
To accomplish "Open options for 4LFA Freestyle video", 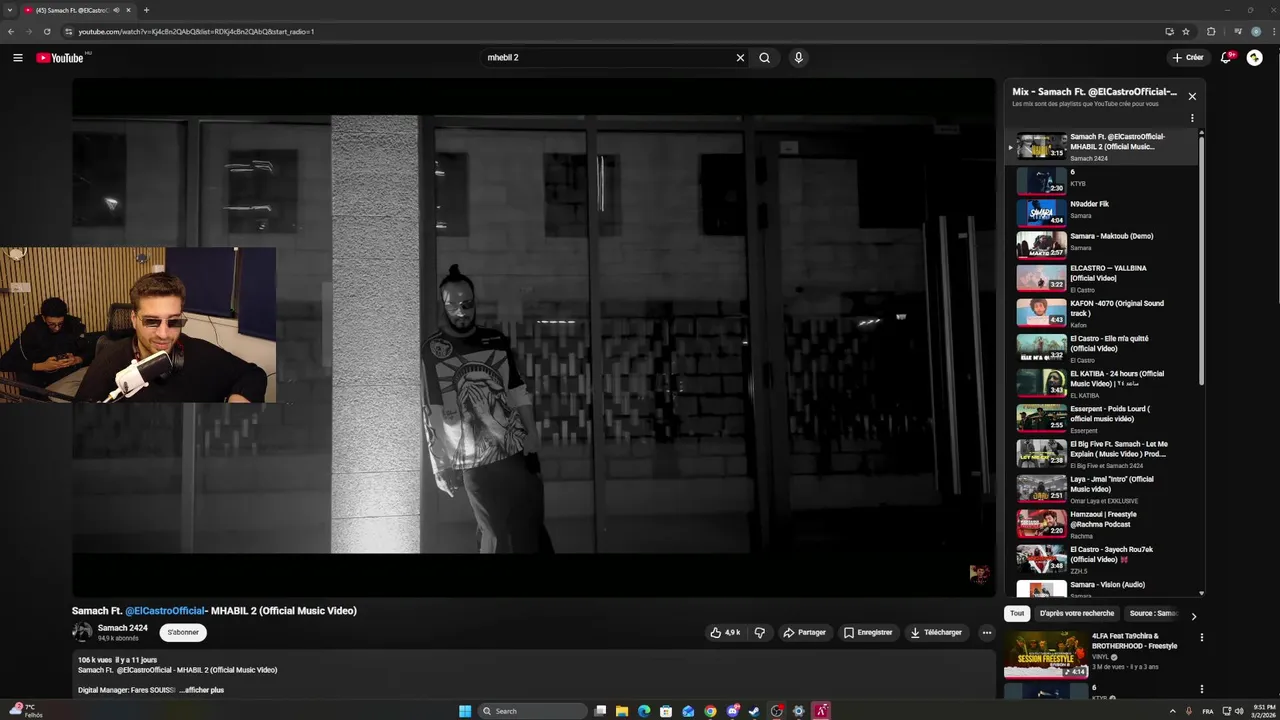I will 1202,637.
